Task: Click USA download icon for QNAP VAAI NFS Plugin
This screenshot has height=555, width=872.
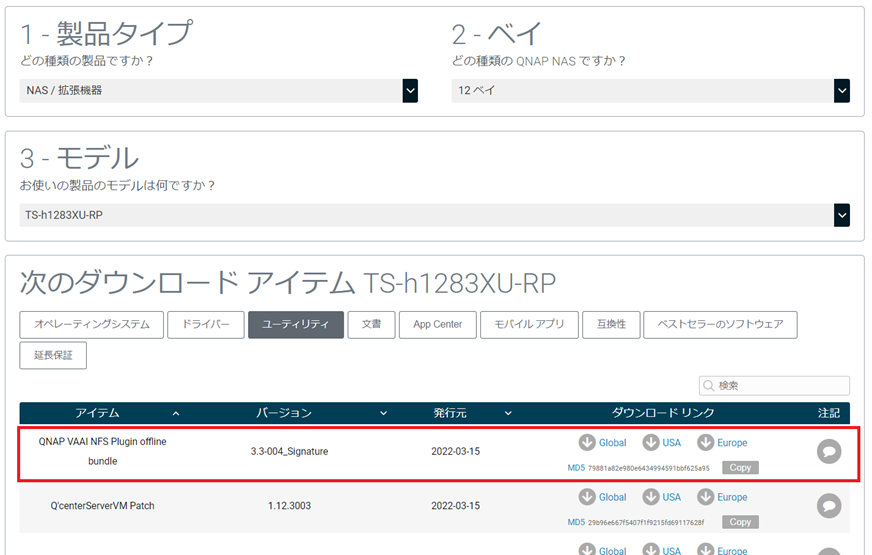Action: (651, 442)
